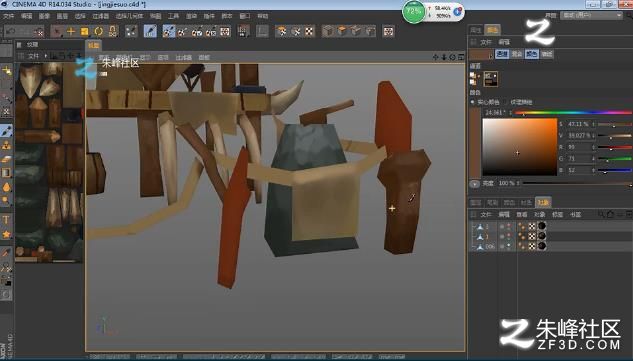This screenshot has height=361, width=633.
Task: Click the viewport rotate icon
Action: 452,57
